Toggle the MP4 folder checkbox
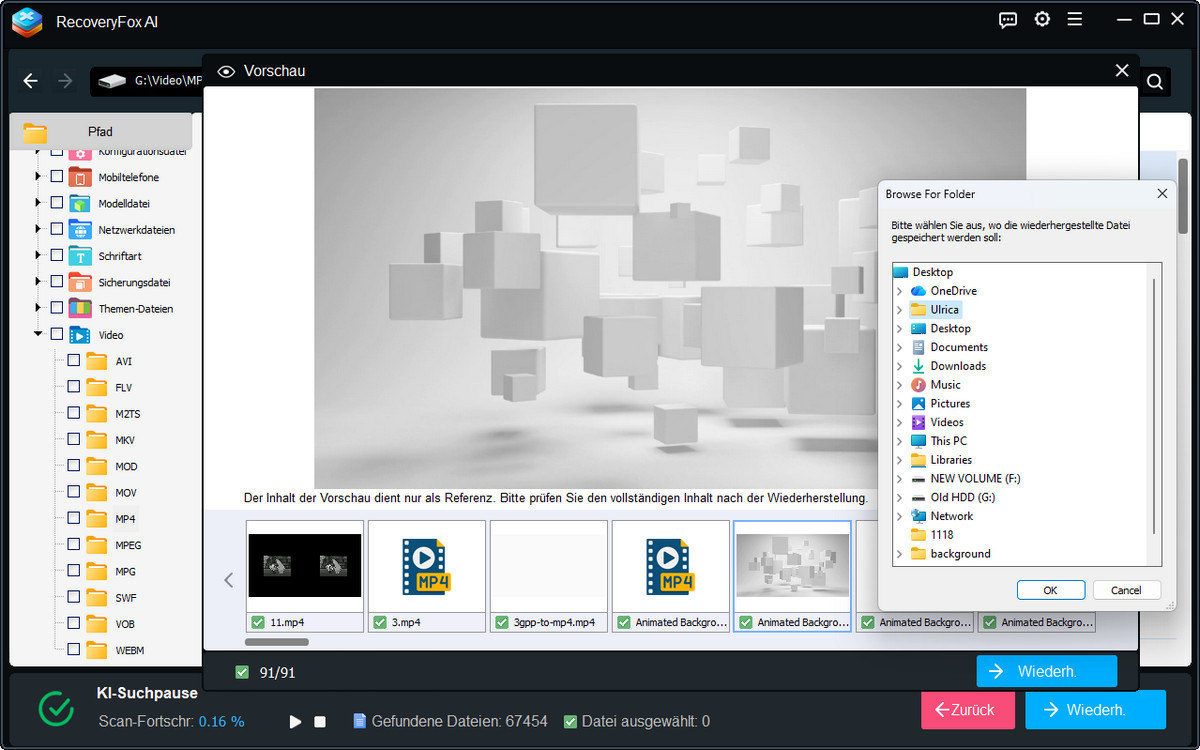The image size is (1200, 750). [74, 518]
